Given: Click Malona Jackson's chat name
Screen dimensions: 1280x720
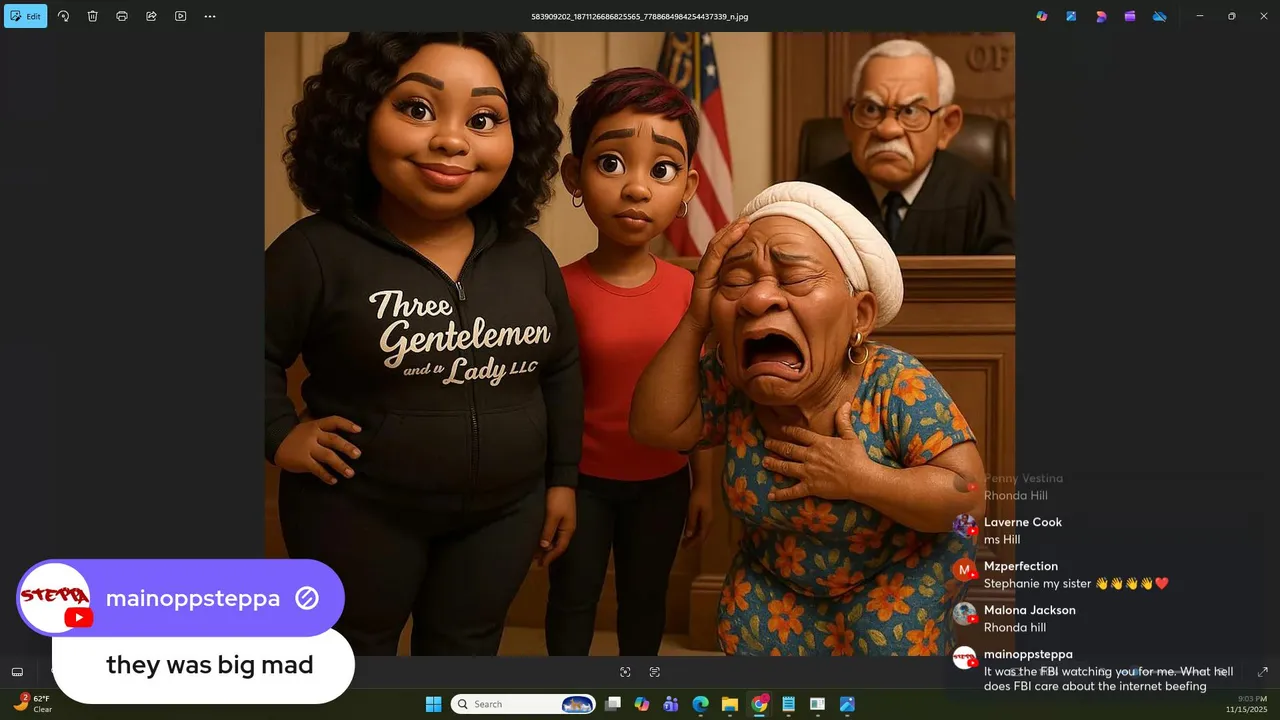Looking at the screenshot, I should (x=1030, y=610).
